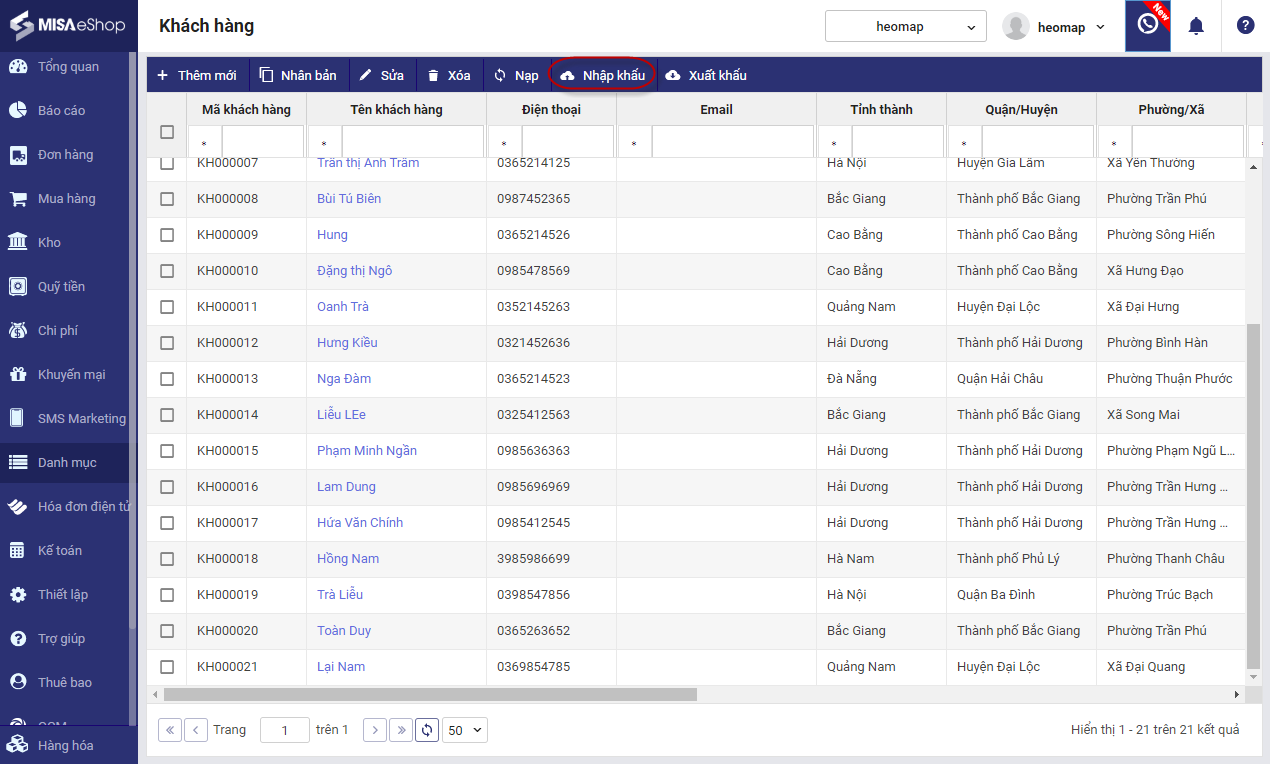This screenshot has width=1270, height=764.
Task: Open the heomap store dropdown
Action: 905,27
